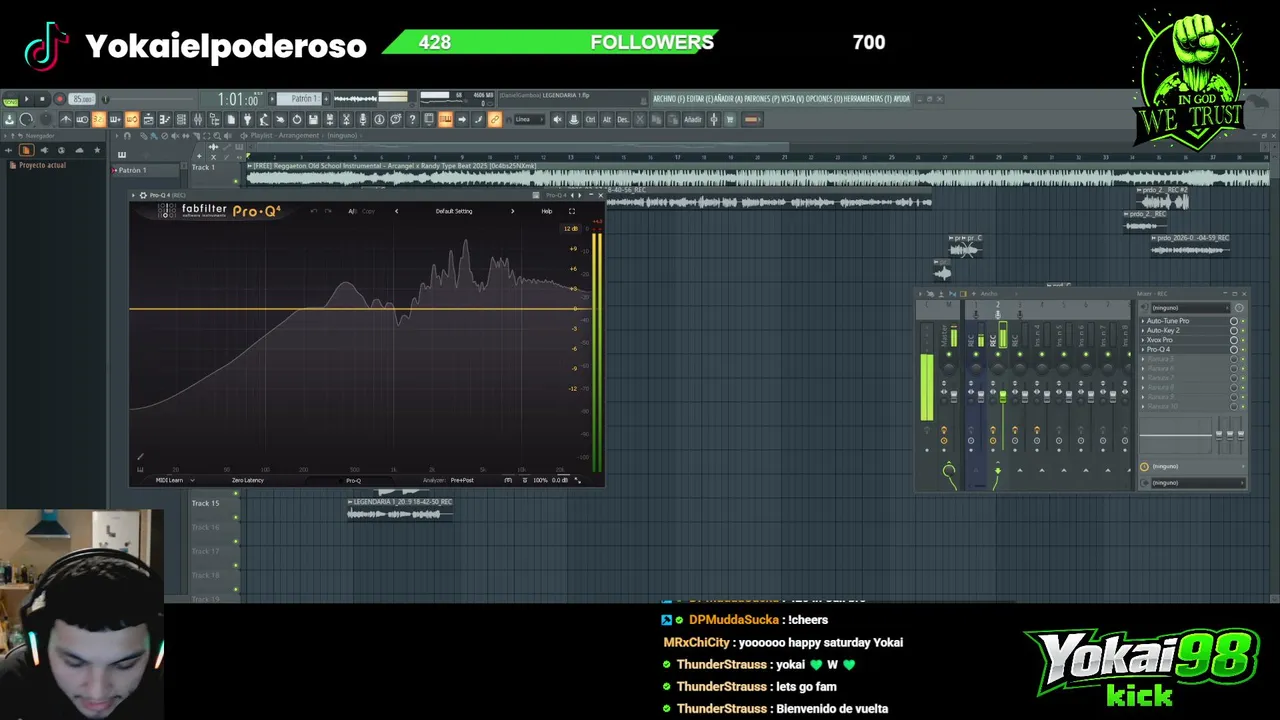Open the EDITAR menu
1280x720 pixels.
(699, 99)
